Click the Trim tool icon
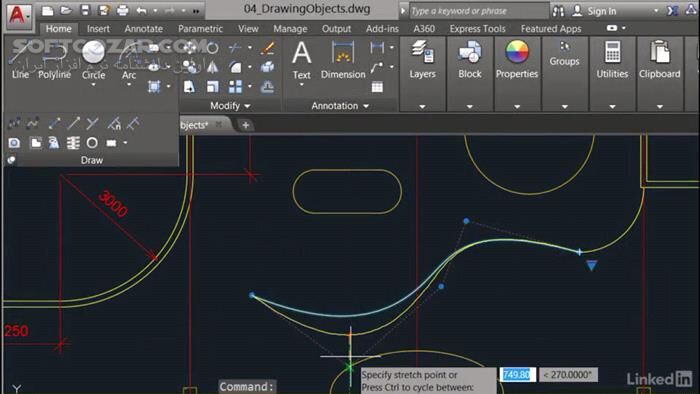This screenshot has height=394, width=700. point(235,47)
